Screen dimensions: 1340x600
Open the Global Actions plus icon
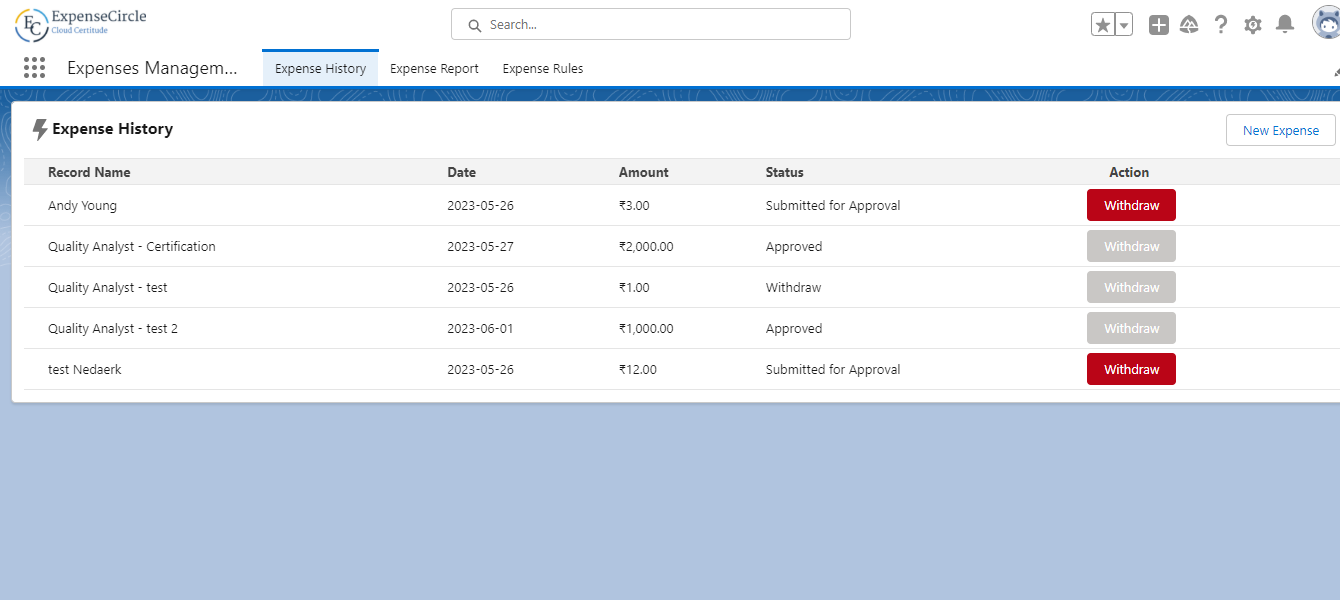click(x=1158, y=25)
